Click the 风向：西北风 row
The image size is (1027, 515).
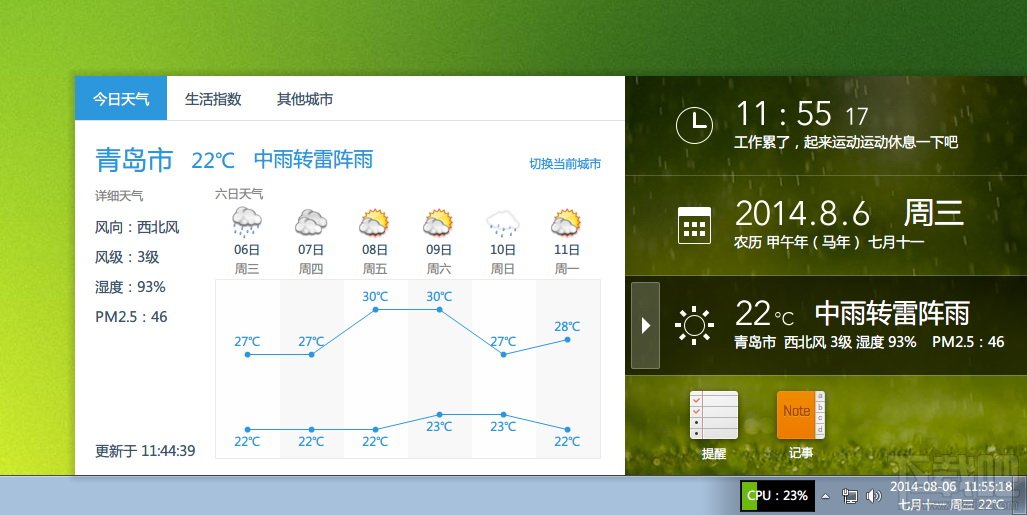[x=137, y=227]
